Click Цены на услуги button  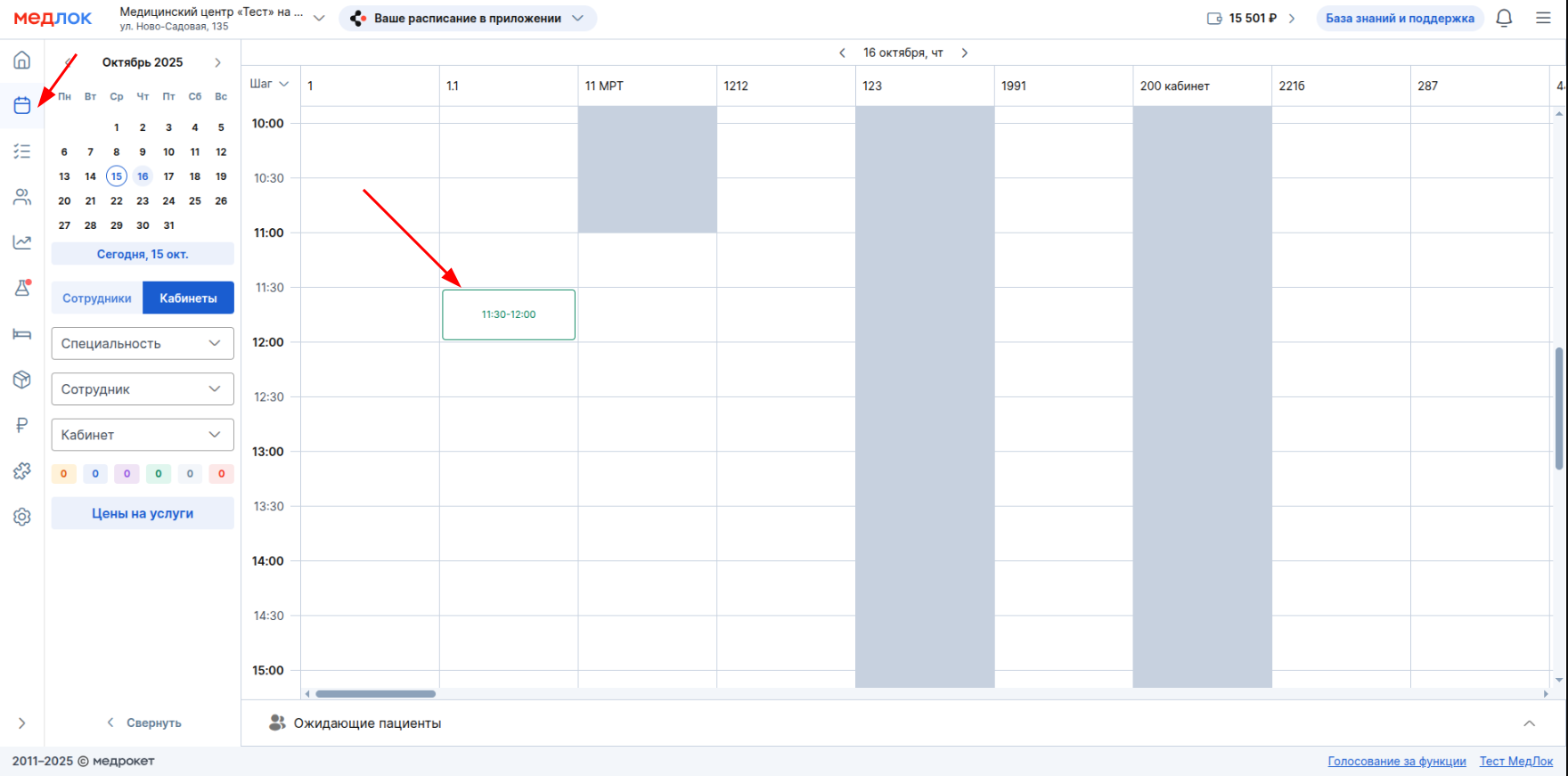tap(143, 513)
